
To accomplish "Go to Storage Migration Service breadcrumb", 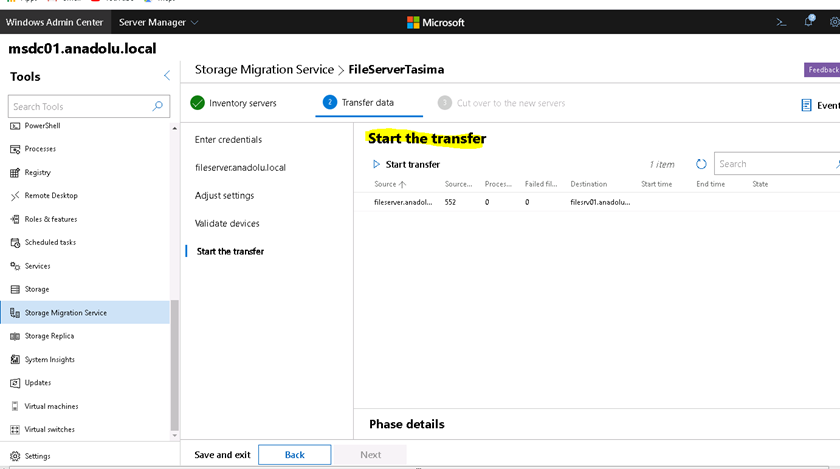I will pyautogui.click(x=264, y=70).
